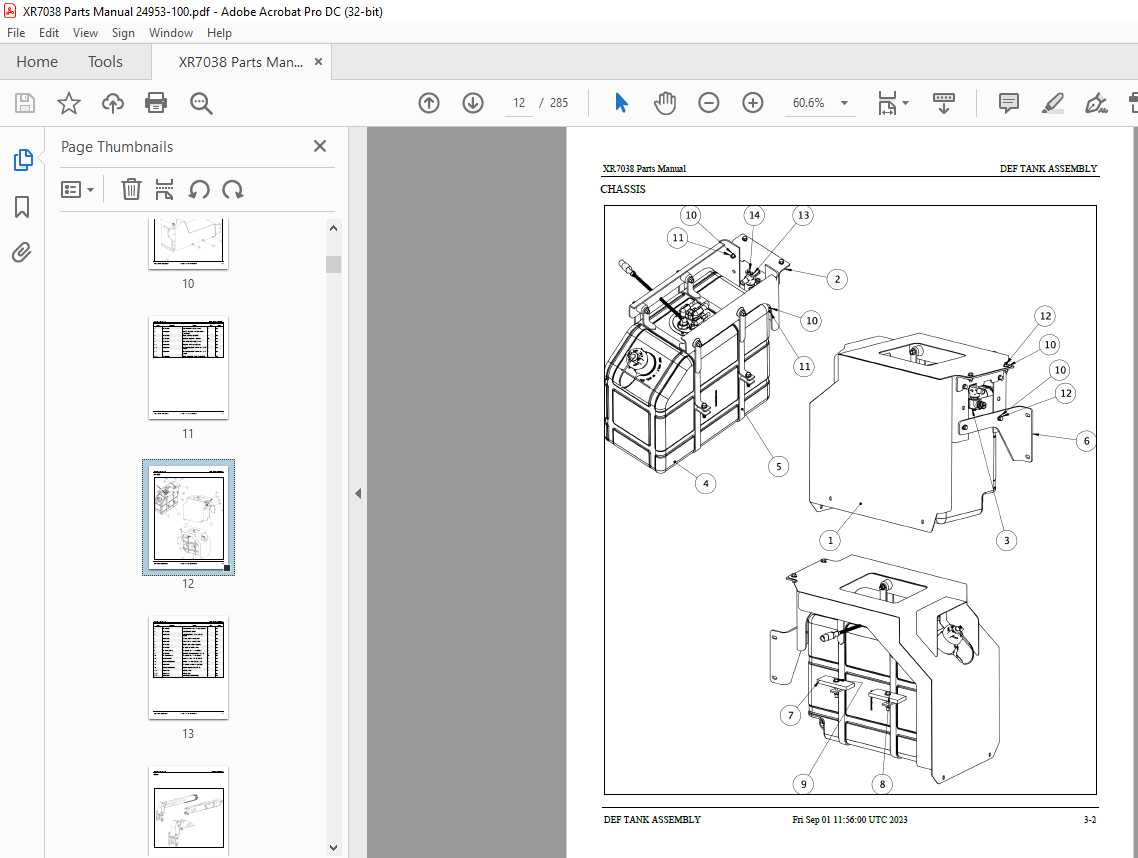Select page 12 thumbnail

pyautogui.click(x=189, y=517)
